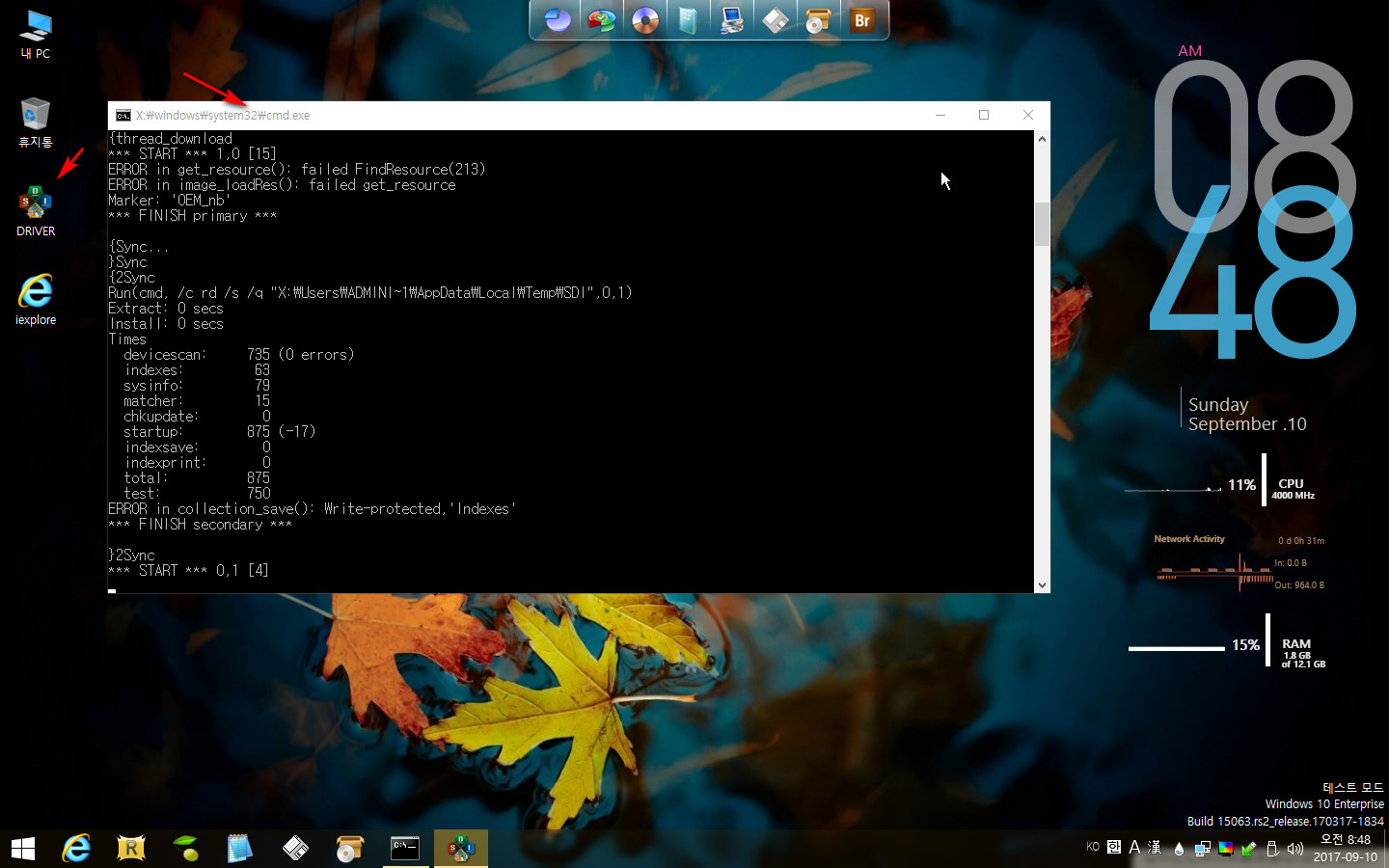Open the iexplore desktop shortcut

pyautogui.click(x=36, y=300)
